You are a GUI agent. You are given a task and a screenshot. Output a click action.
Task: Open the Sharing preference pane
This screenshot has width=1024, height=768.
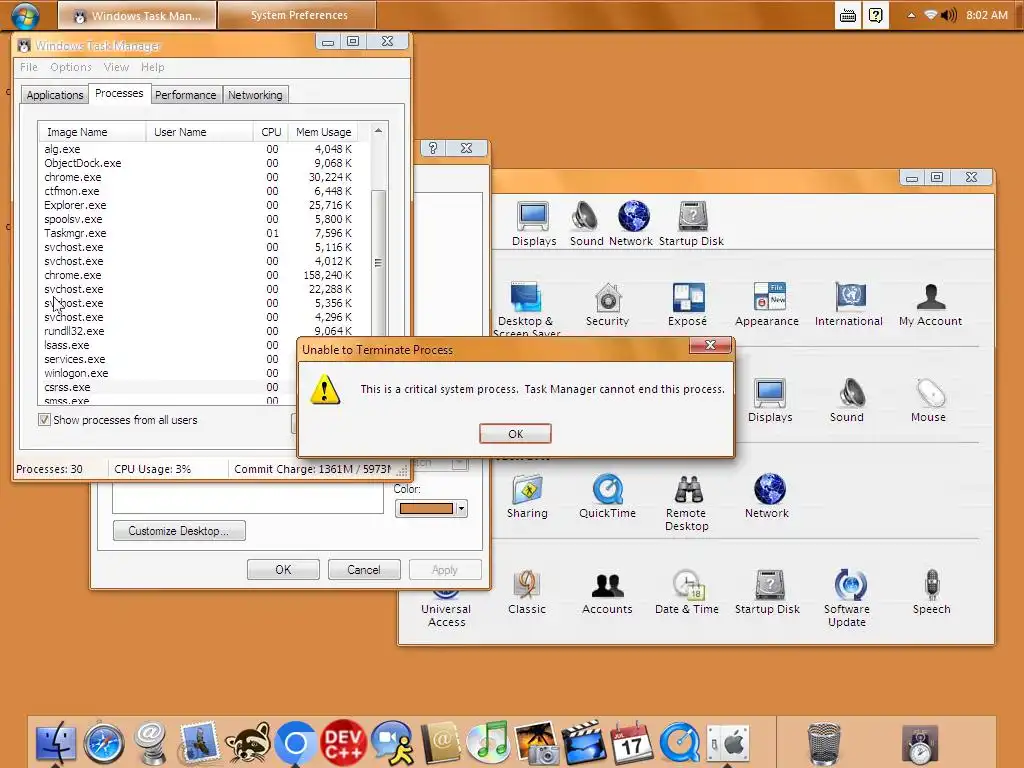(x=527, y=496)
